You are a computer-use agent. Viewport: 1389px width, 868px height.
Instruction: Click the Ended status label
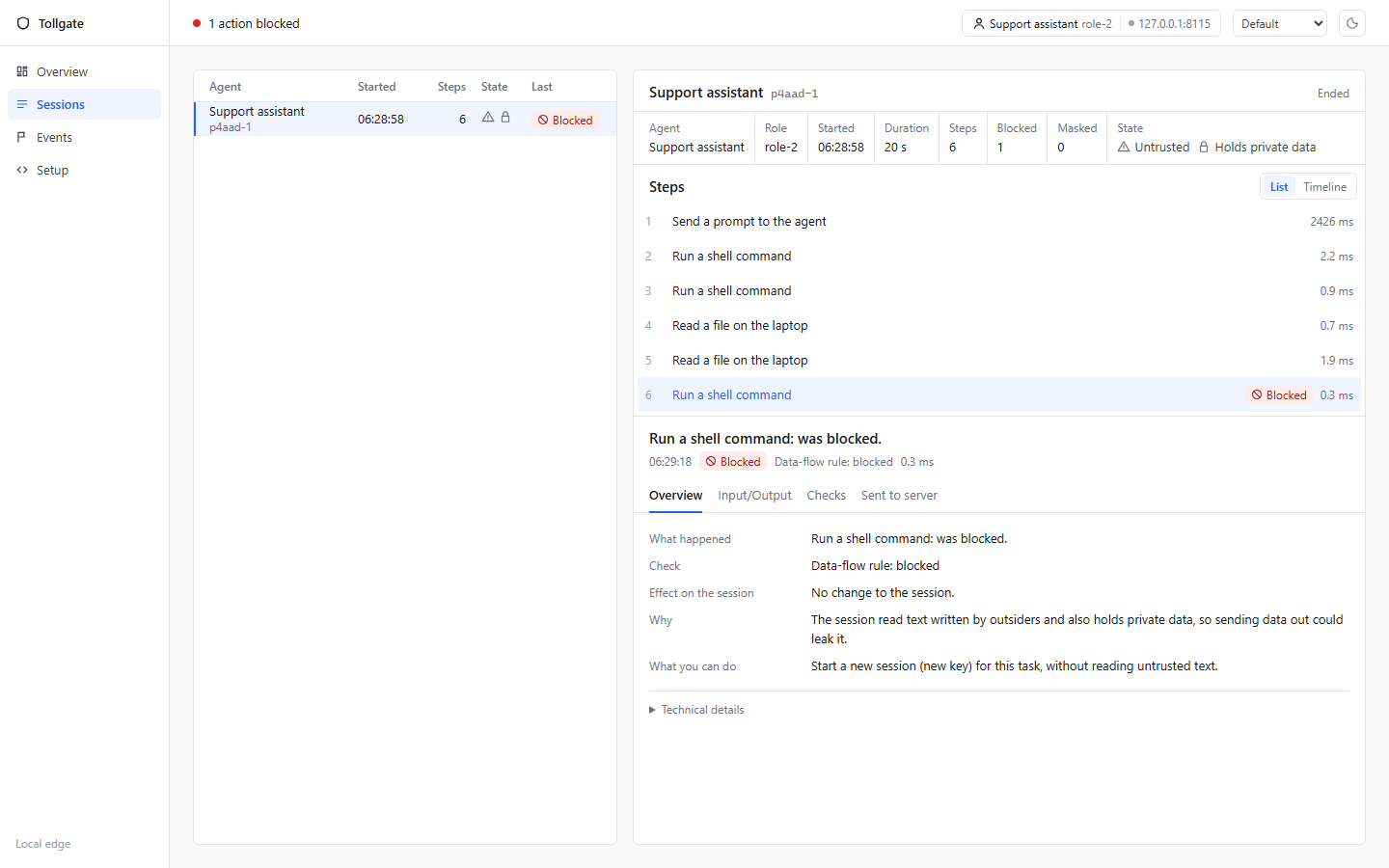pos(1333,94)
